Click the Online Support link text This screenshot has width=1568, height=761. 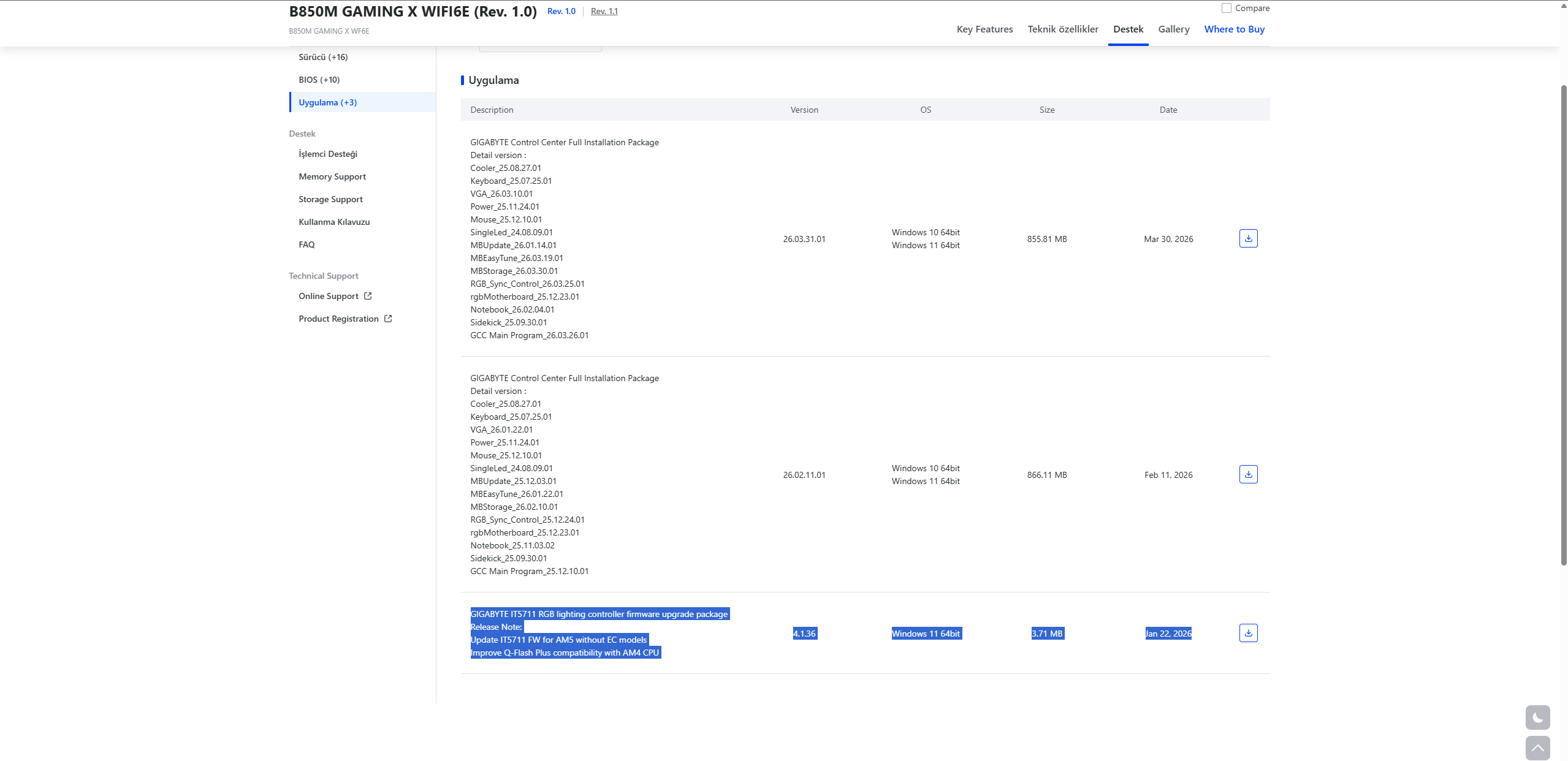329,296
